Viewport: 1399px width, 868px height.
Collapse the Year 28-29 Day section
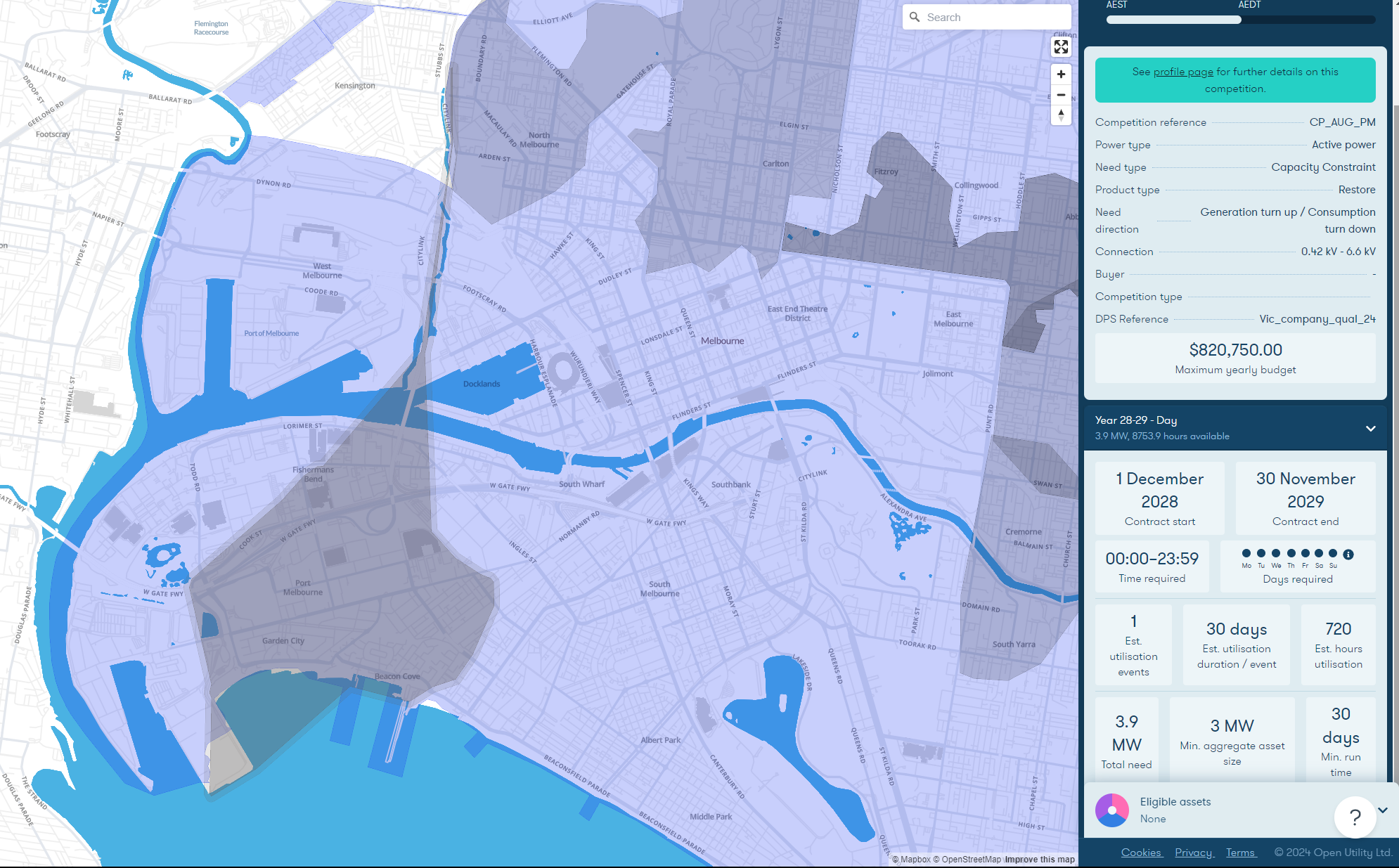(x=1369, y=428)
